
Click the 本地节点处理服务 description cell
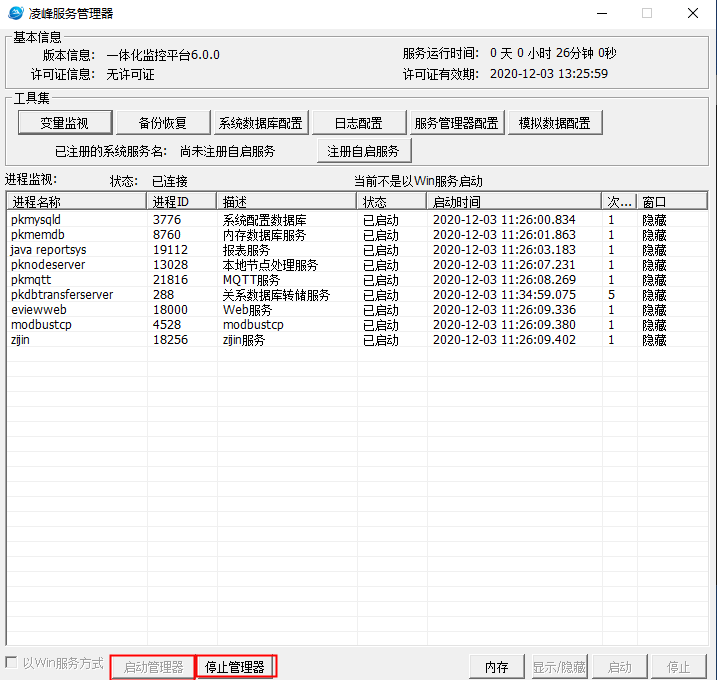click(x=270, y=265)
